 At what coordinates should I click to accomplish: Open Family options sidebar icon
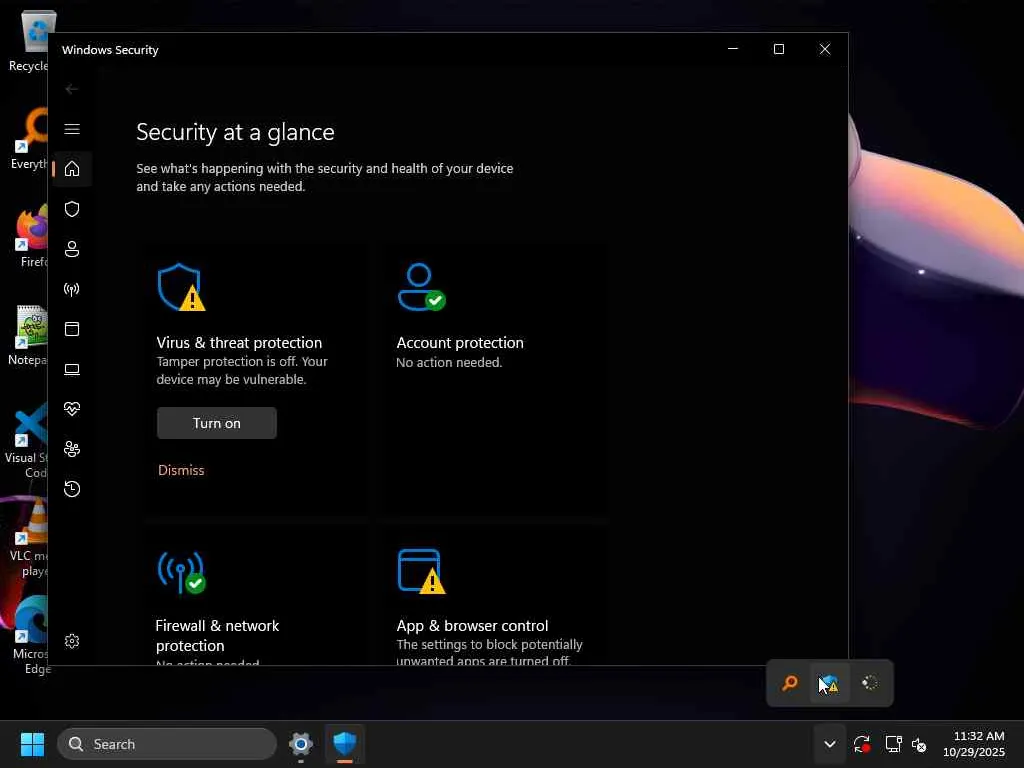coord(72,449)
